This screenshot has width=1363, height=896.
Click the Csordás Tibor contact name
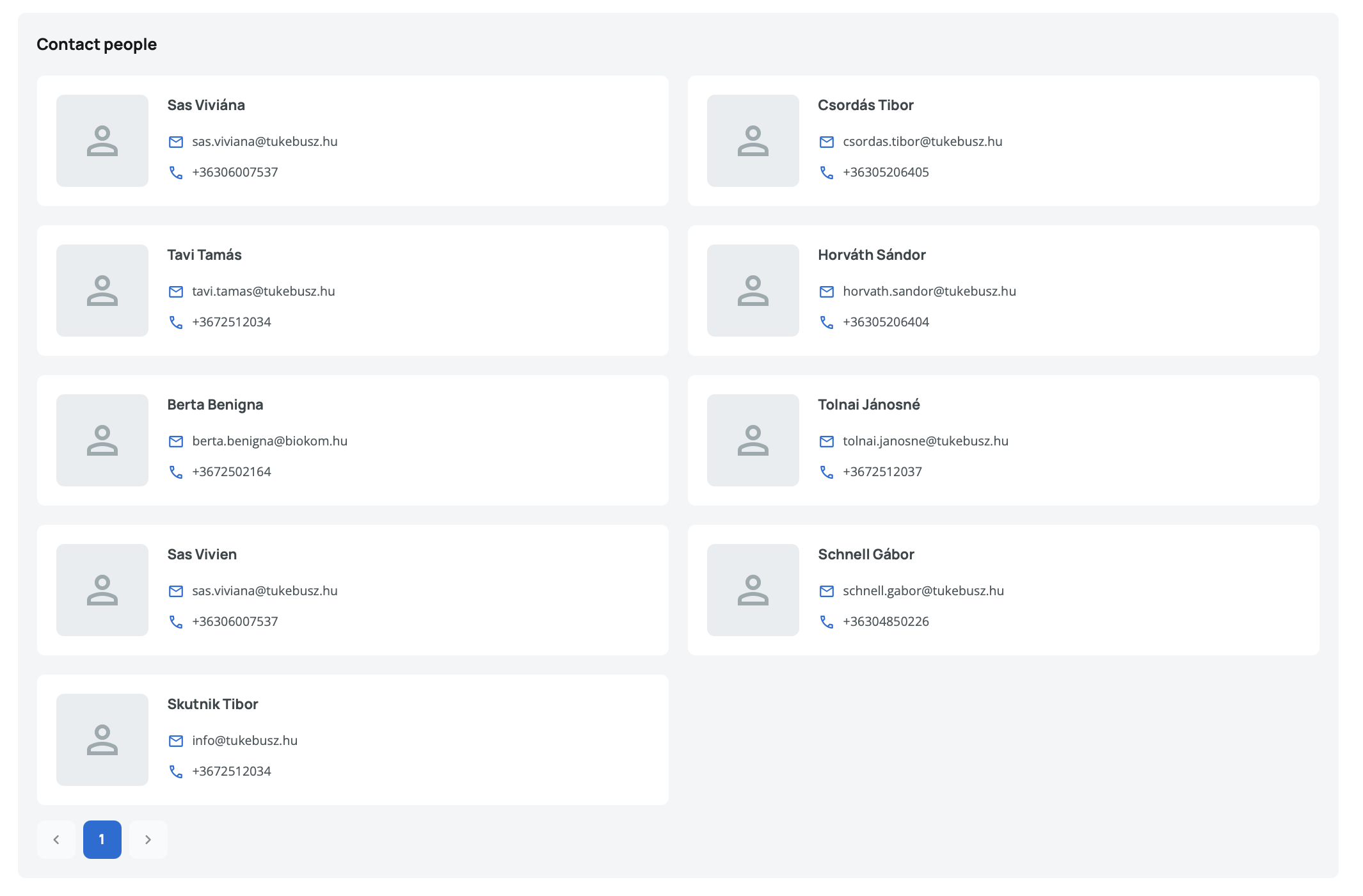pos(865,105)
